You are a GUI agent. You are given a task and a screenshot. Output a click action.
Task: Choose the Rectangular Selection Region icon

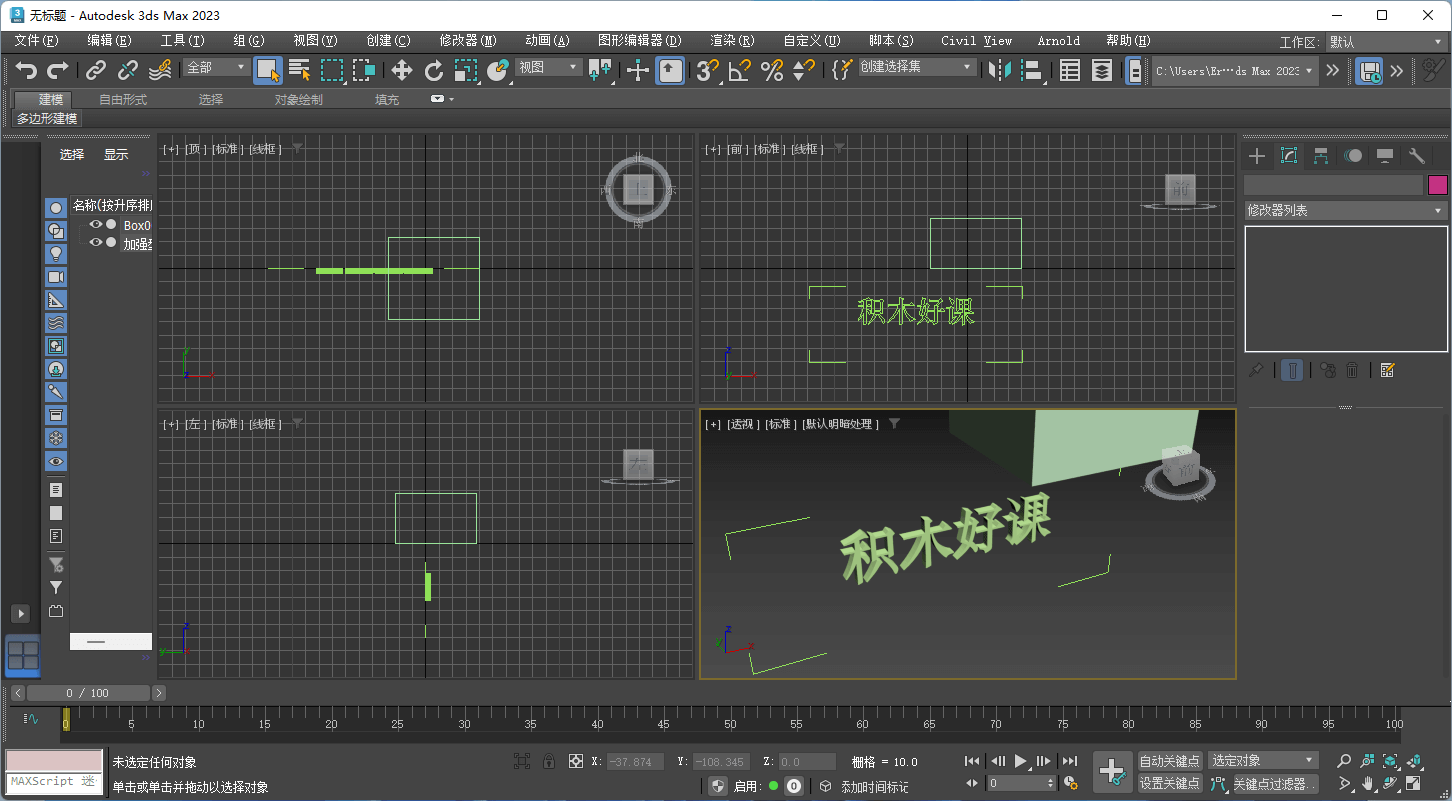click(x=331, y=70)
